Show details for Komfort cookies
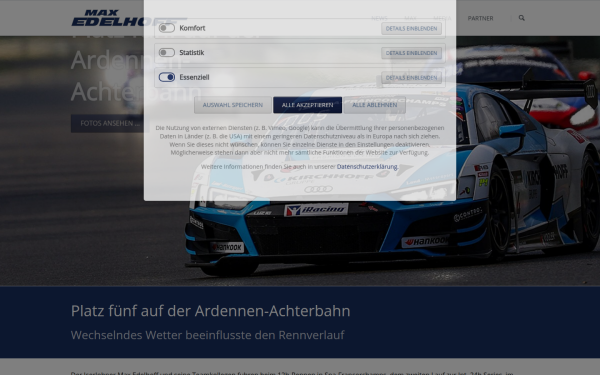This screenshot has height=375, width=600. click(x=411, y=28)
